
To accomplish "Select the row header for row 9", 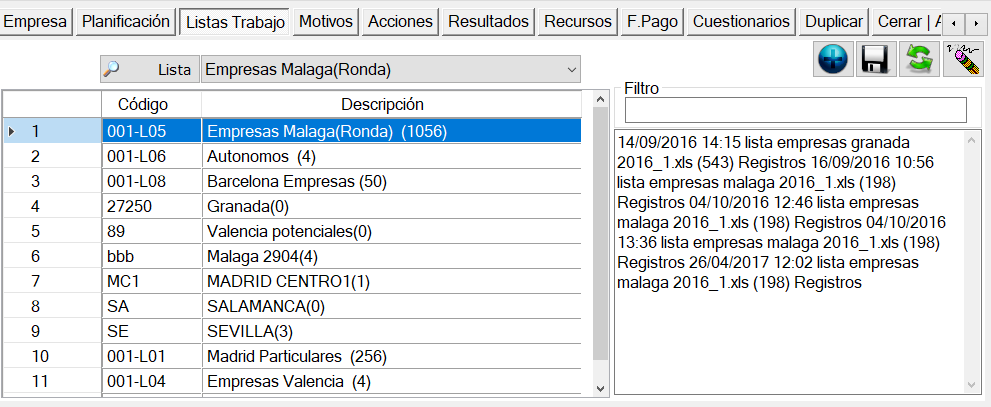I will pyautogui.click(x=51, y=331).
